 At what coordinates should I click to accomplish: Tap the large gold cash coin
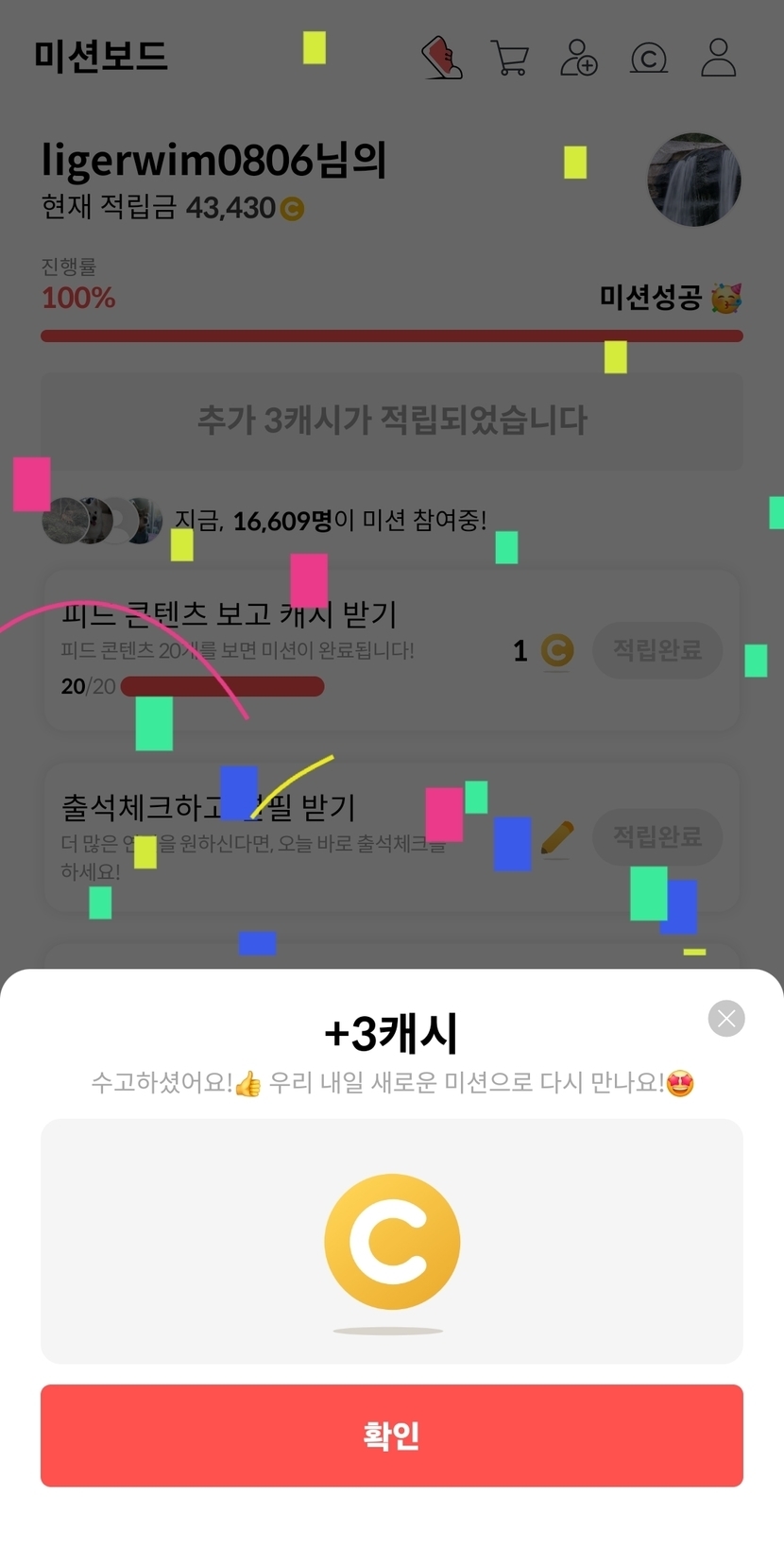coord(392,1242)
